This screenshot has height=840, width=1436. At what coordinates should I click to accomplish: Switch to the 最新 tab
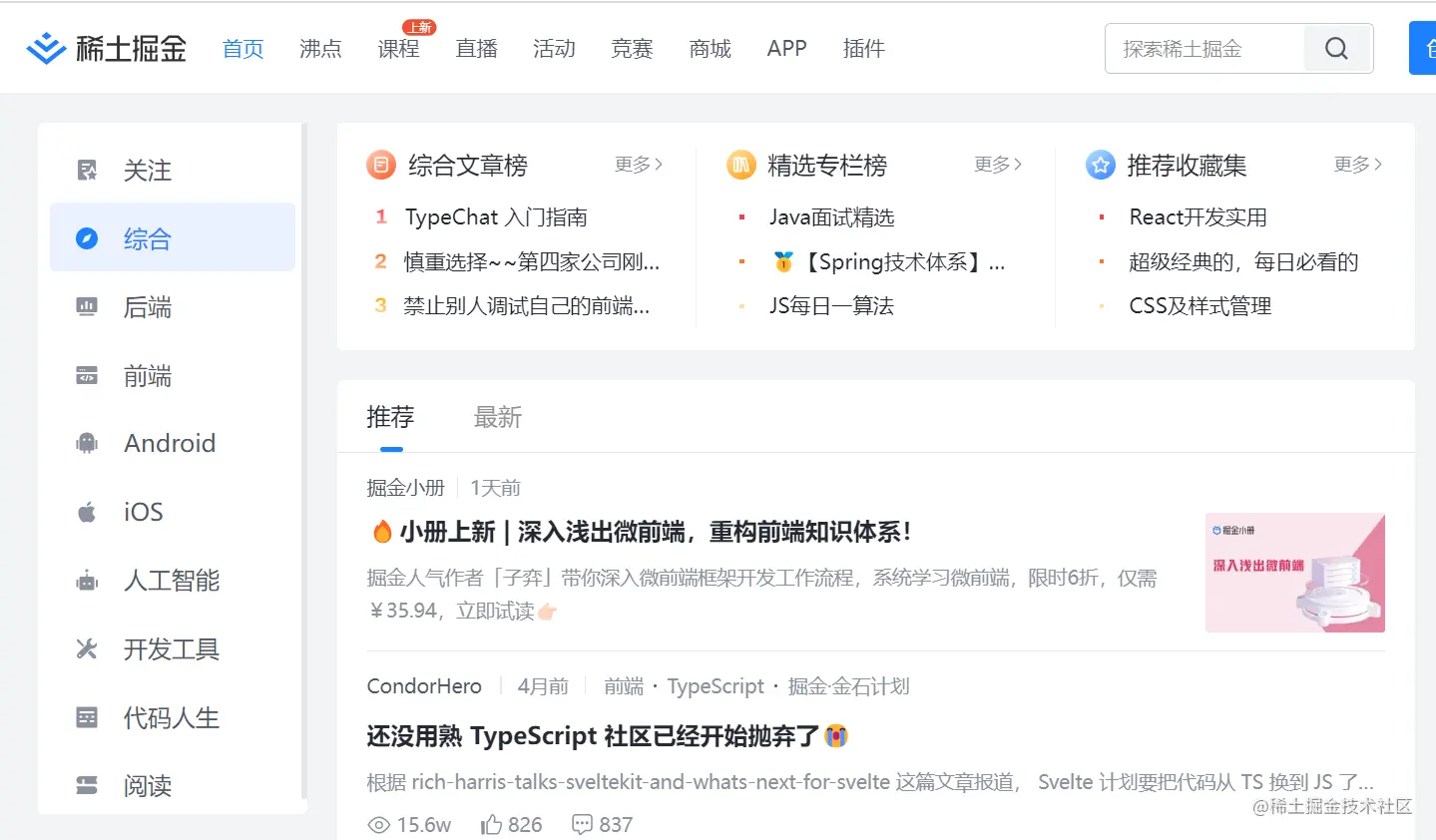coord(498,417)
